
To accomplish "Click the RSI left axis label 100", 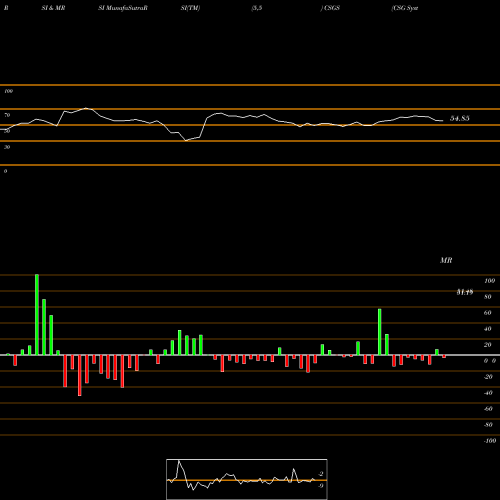I will (x=8, y=91).
